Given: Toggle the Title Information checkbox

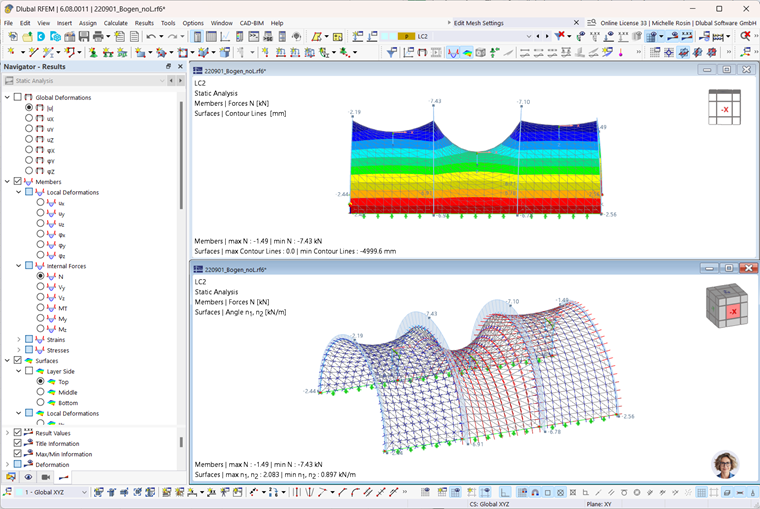Looking at the screenshot, I should (x=17, y=443).
